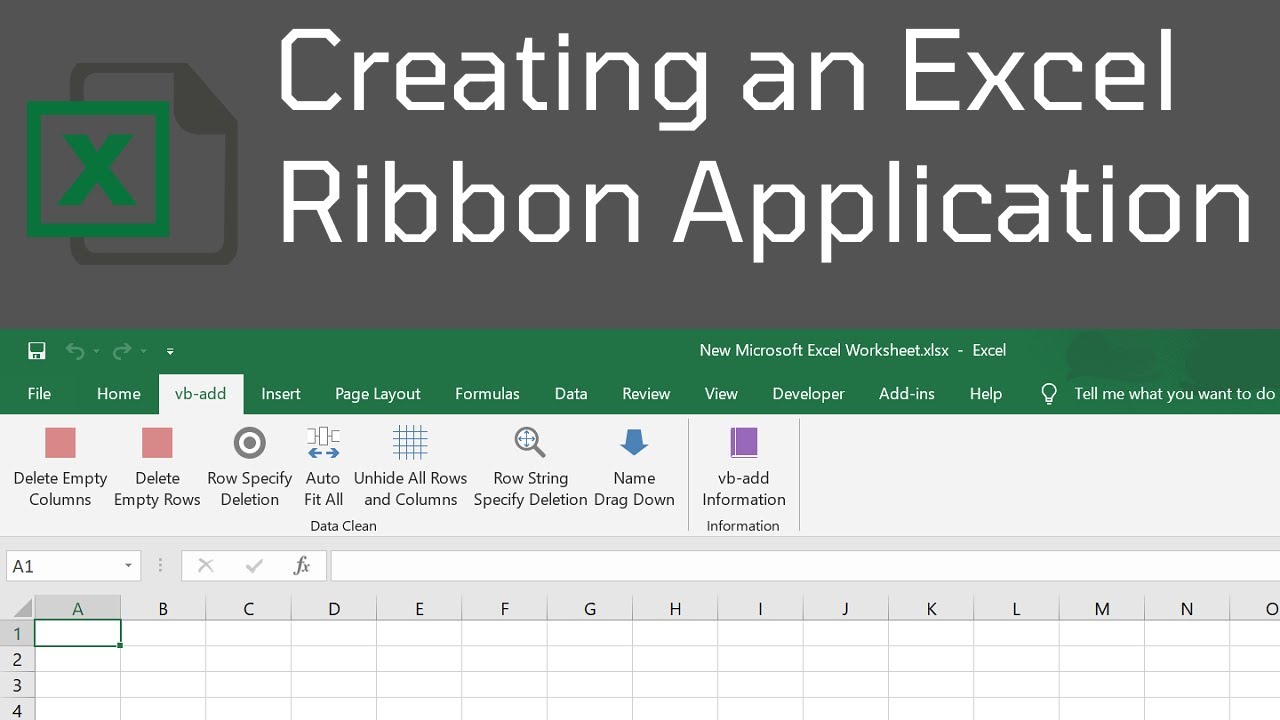This screenshot has height=720, width=1280.
Task: Select the vb-add ribbon tab
Action: 200,394
